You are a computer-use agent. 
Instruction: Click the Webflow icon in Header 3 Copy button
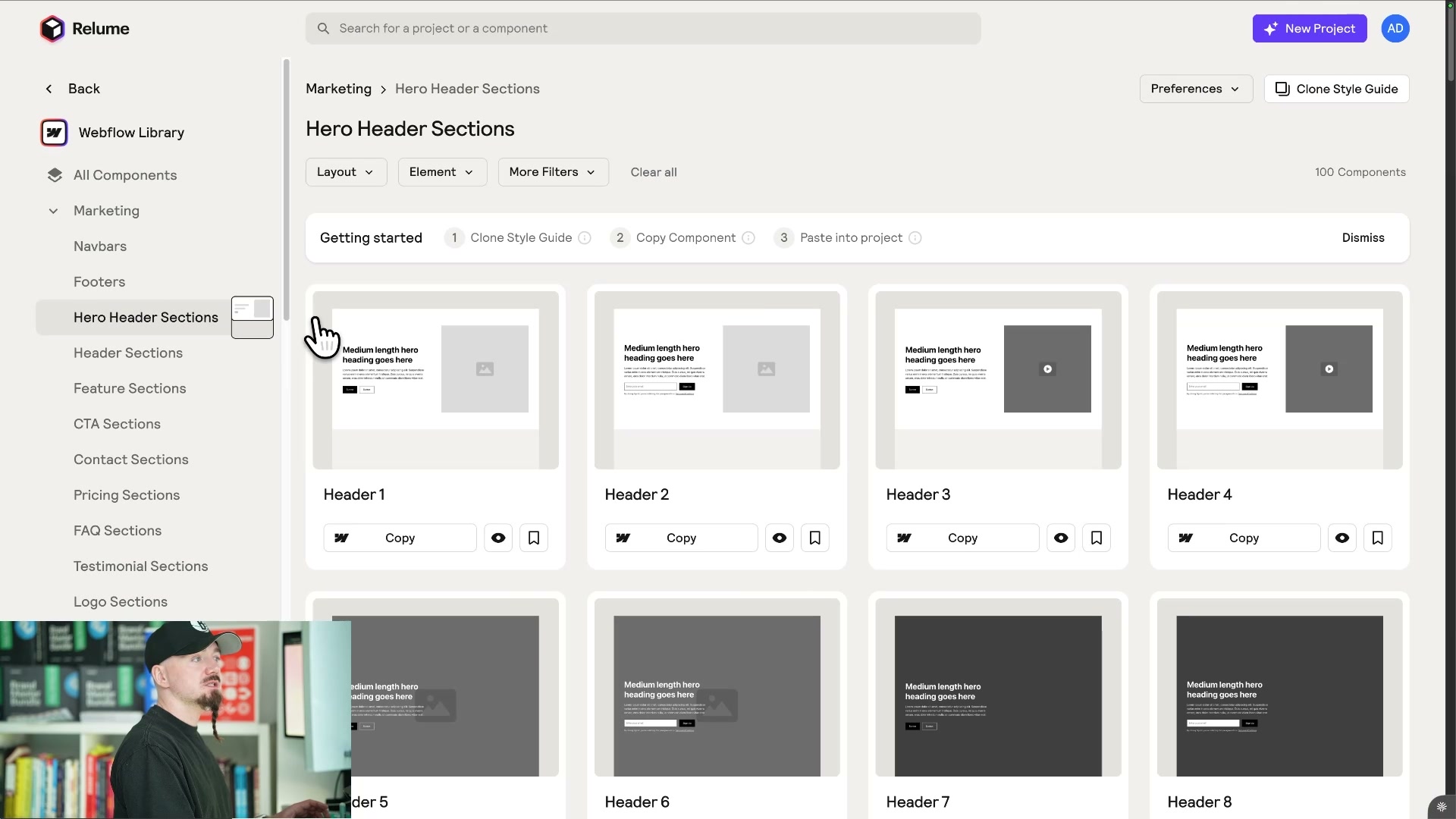[x=904, y=538]
